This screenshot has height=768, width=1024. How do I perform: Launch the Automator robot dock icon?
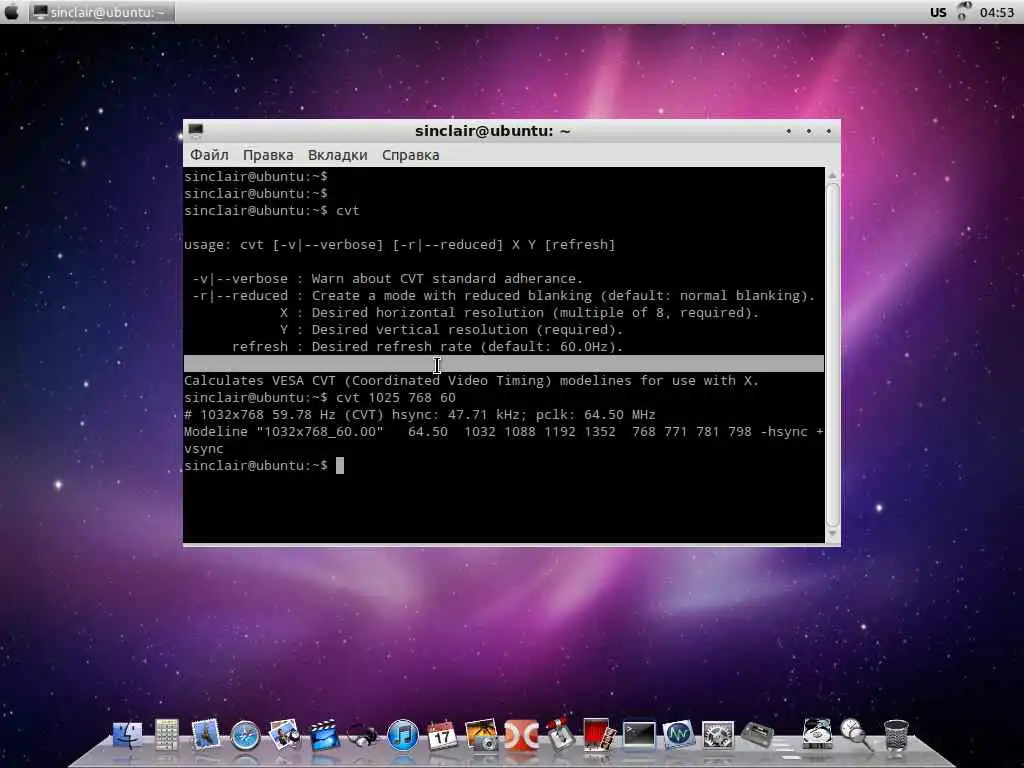(x=559, y=735)
